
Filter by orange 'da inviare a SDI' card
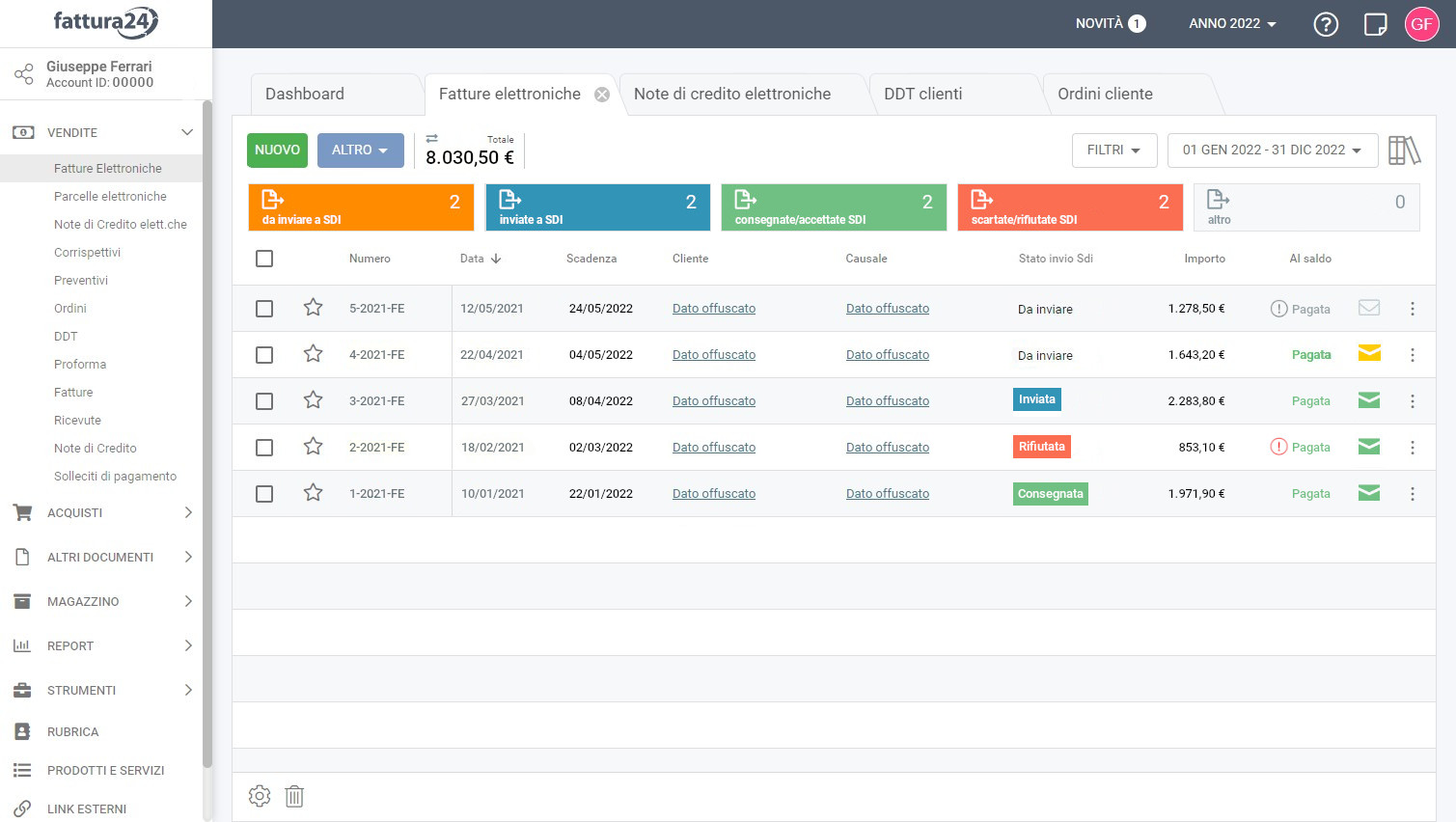361,207
